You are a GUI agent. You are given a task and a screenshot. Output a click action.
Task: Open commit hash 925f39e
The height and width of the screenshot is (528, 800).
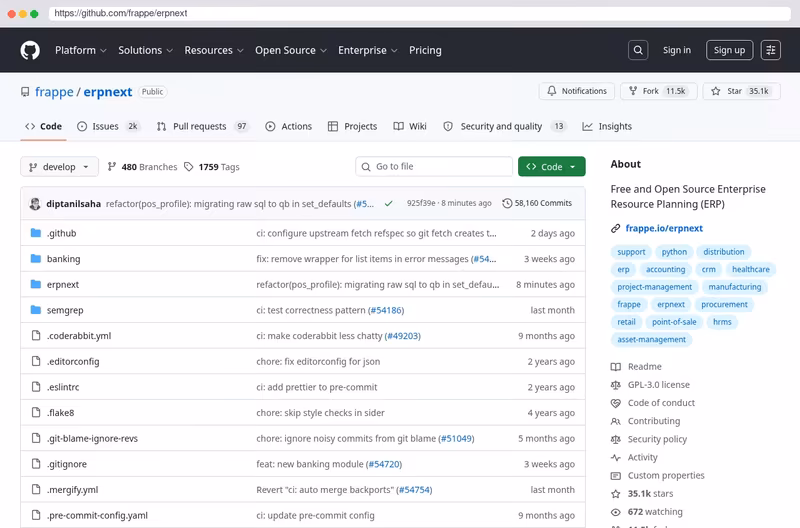(x=421, y=203)
